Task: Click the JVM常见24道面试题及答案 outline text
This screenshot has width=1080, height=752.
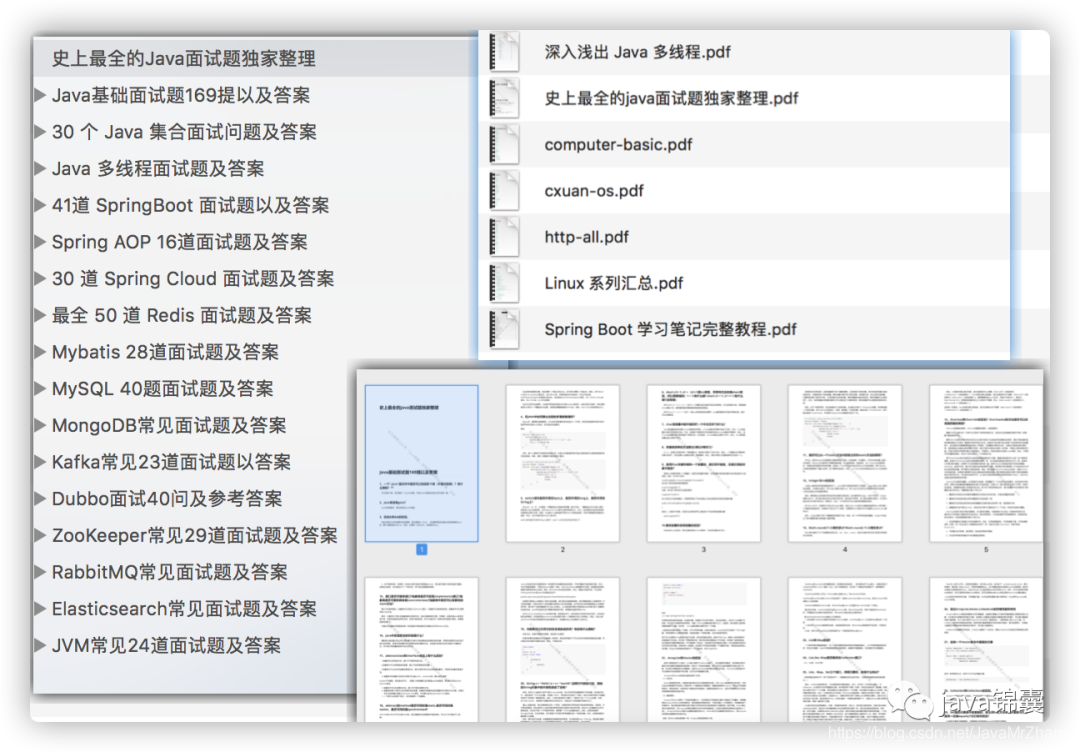Action: coord(166,646)
